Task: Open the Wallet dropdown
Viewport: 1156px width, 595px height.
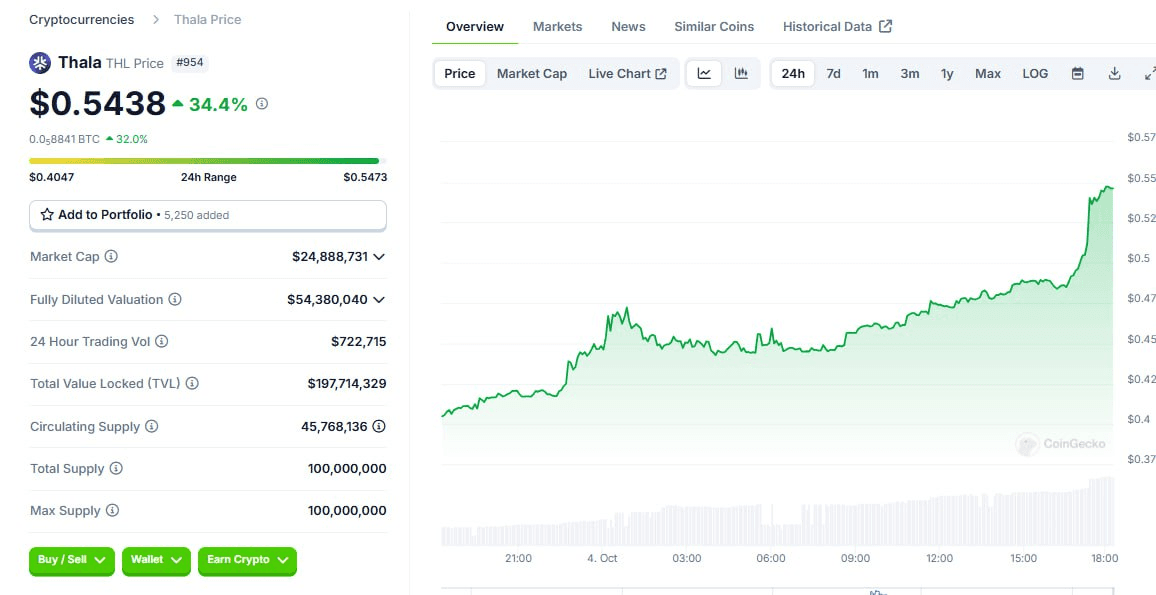Action: [156, 560]
